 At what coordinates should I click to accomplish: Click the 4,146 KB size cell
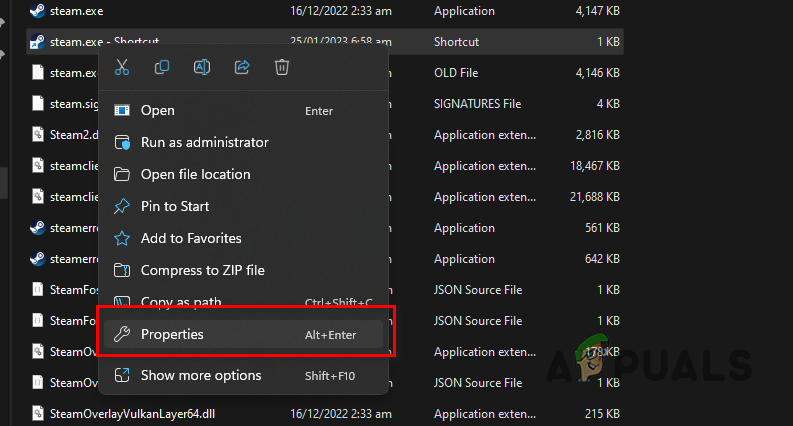point(597,73)
